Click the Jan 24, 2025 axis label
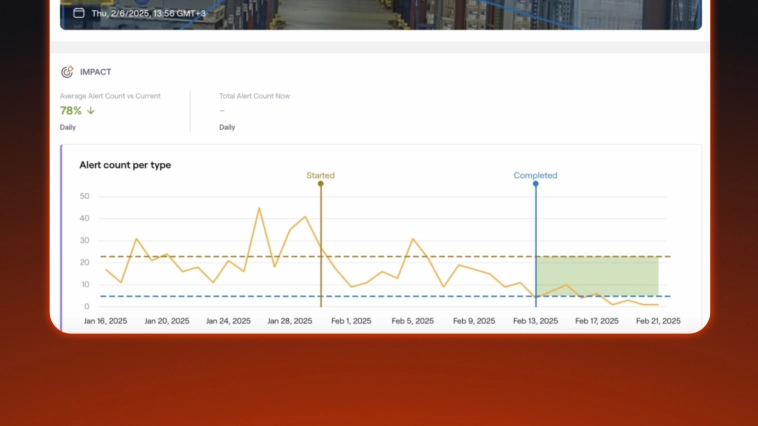Viewport: 758px width, 426px height. [228, 321]
